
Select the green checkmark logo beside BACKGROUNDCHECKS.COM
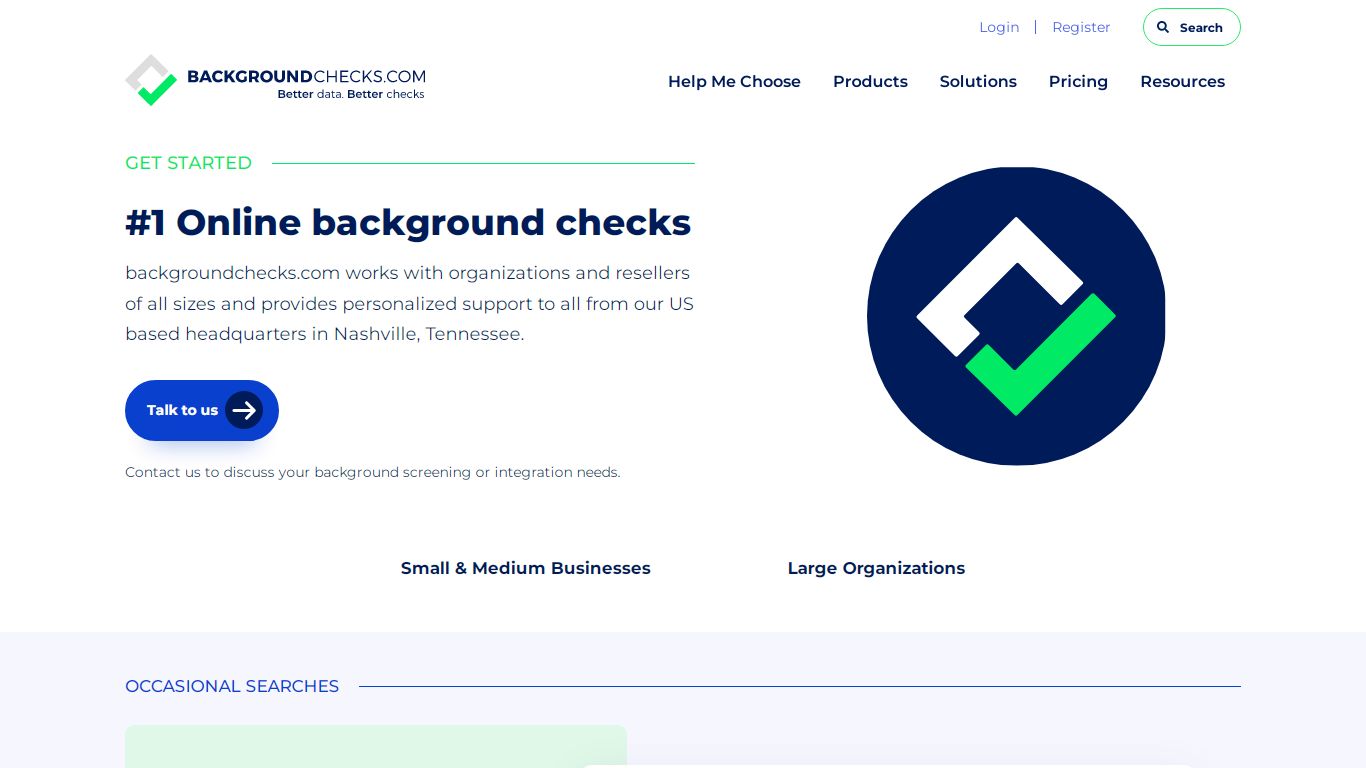(x=151, y=80)
